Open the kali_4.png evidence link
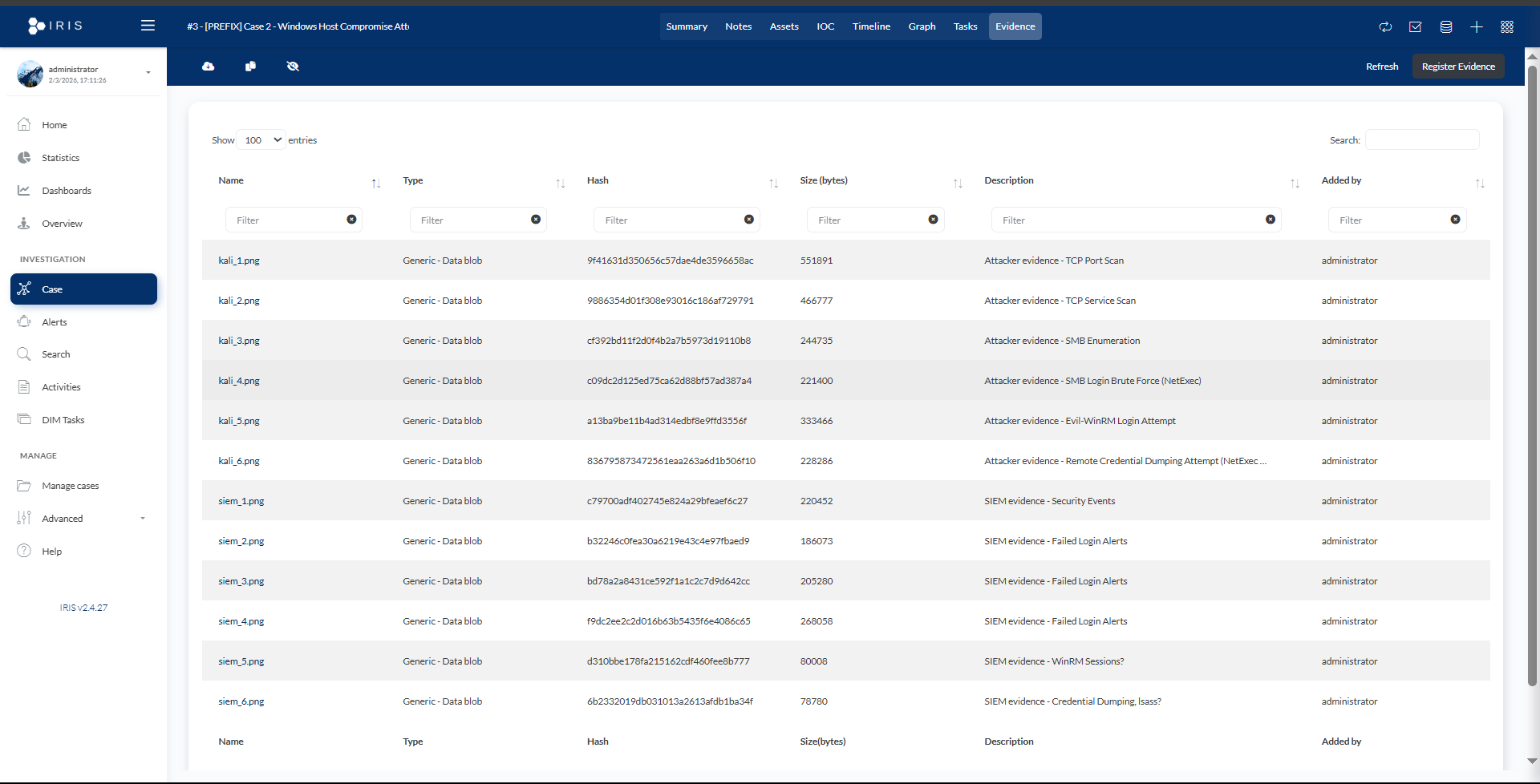1540x784 pixels. 239,381
